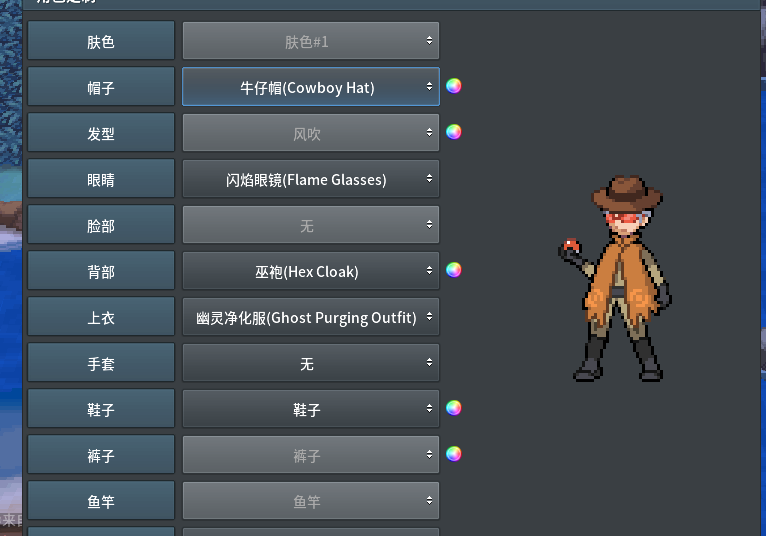Open the 巫袍(Hex Cloak) back item dropdown
The image size is (766, 536).
(311, 271)
